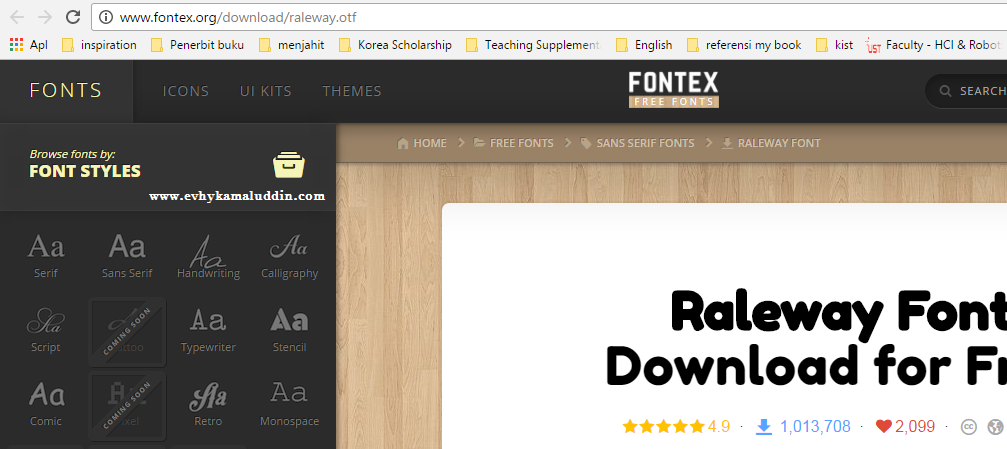Select the Serif font style icon

(46, 256)
